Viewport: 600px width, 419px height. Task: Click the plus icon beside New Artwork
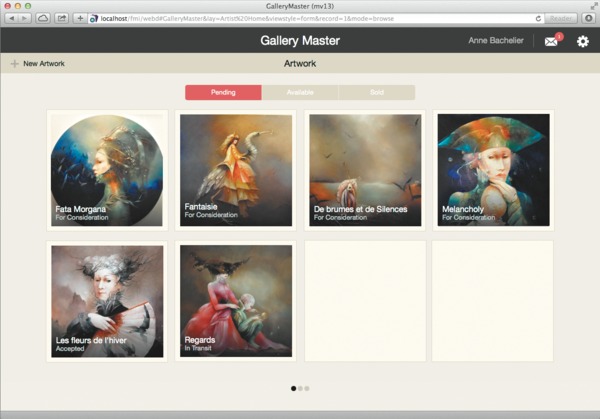(x=15, y=64)
